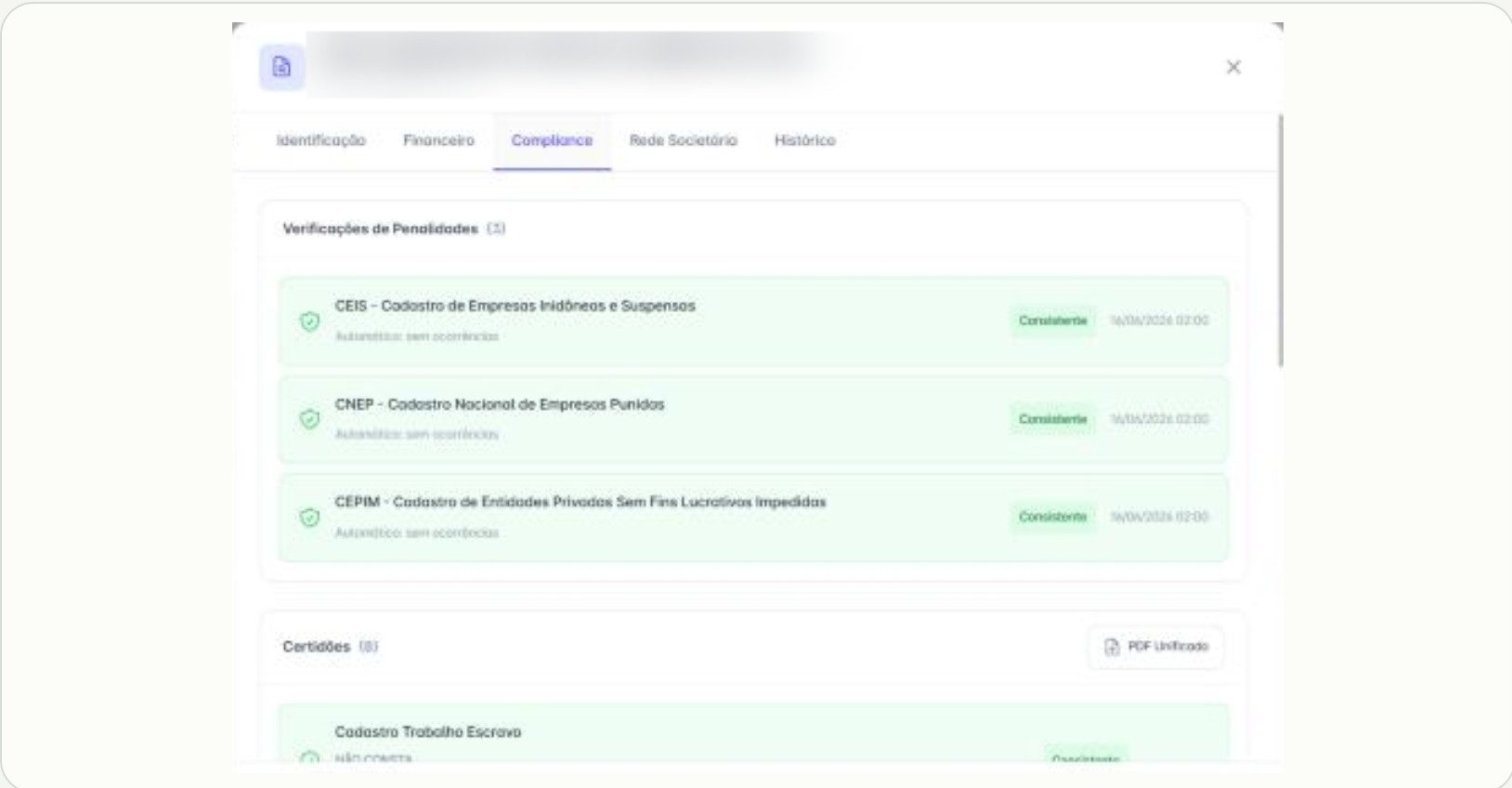Select the Compliance tab

552,140
